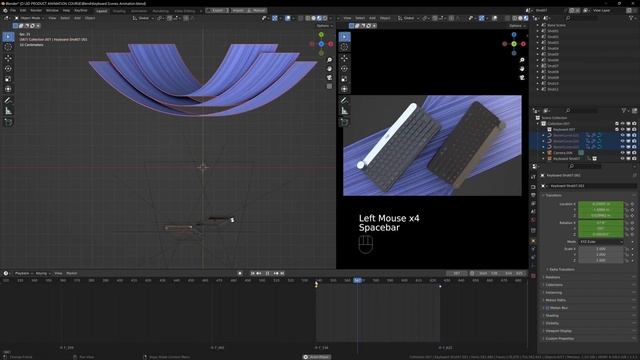Open the Edit menu
The image size is (640, 360).
[x=23, y=11]
